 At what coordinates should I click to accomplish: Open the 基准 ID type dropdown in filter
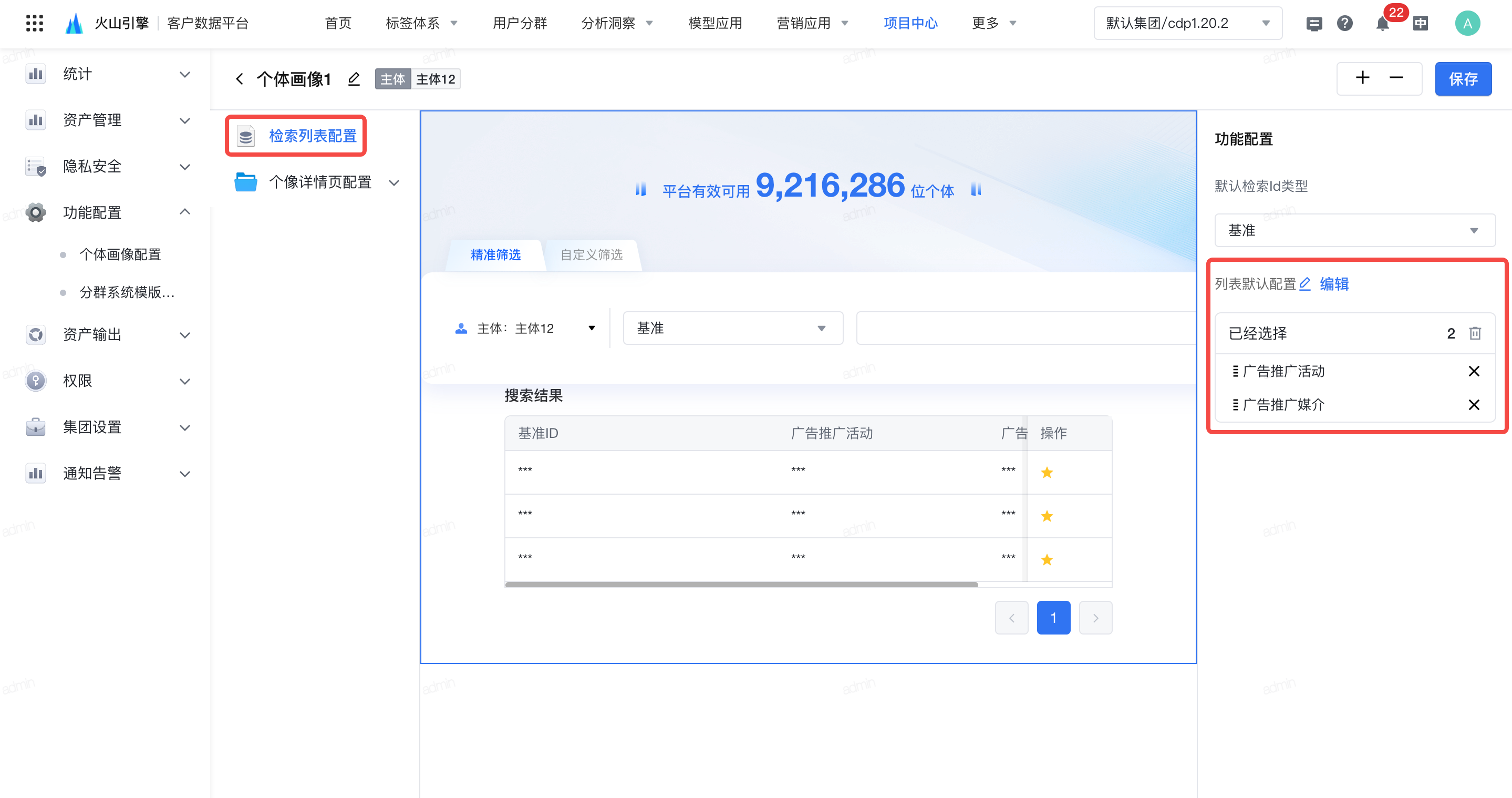coord(732,328)
